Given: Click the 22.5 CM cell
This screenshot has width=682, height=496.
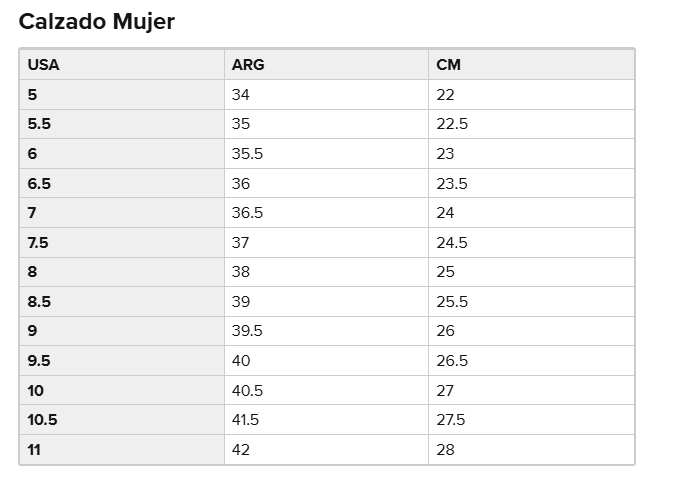Looking at the screenshot, I should (452, 124).
